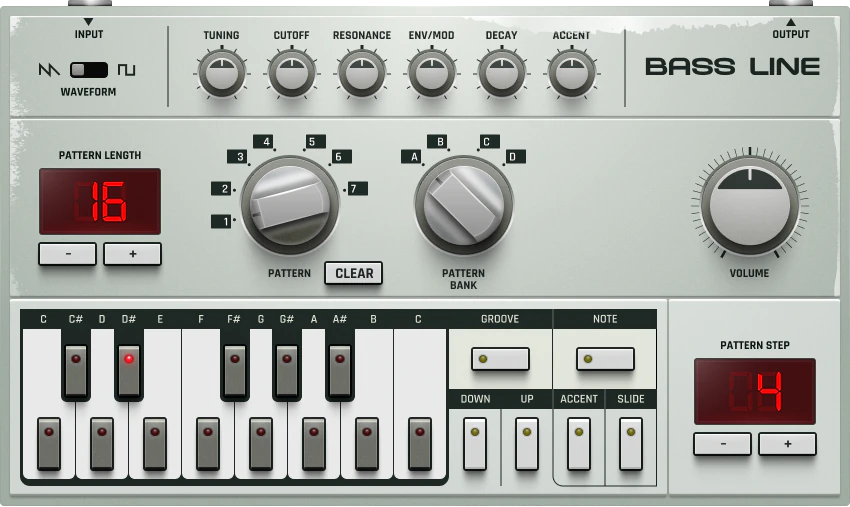Click the Pattern Step display showing 04
The width and height of the screenshot is (850, 507).
click(x=755, y=391)
